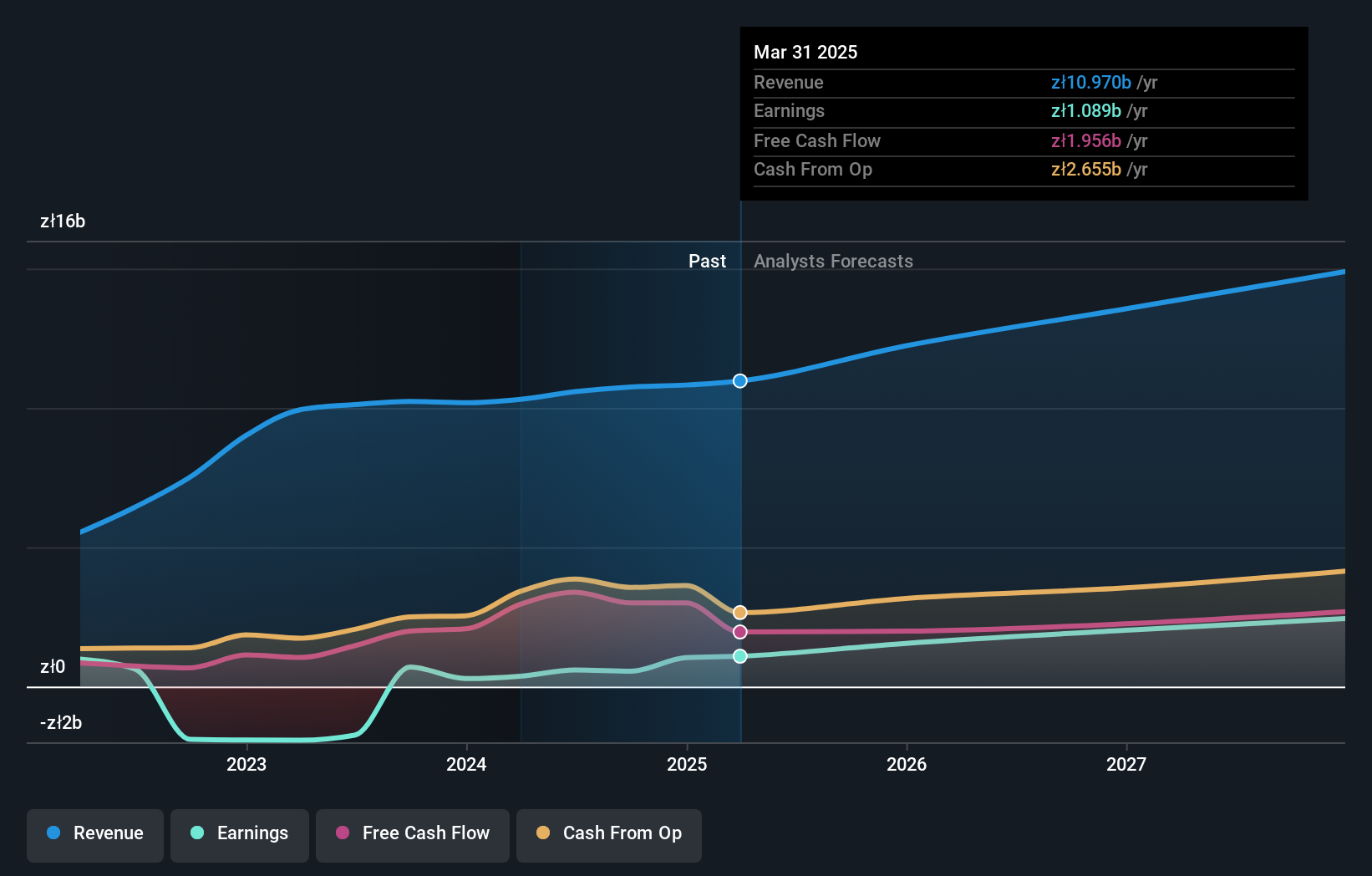Click the 2025 x-axis label

click(x=687, y=764)
